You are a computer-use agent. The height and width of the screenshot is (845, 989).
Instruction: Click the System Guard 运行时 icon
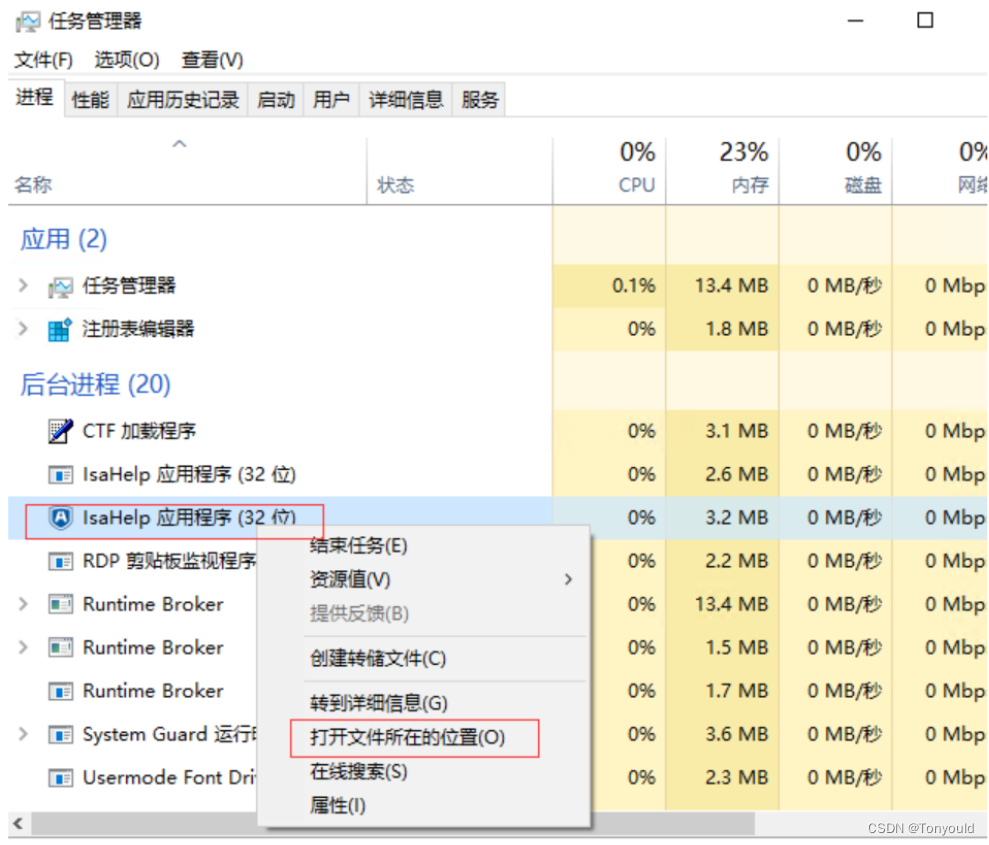[x=62, y=734]
